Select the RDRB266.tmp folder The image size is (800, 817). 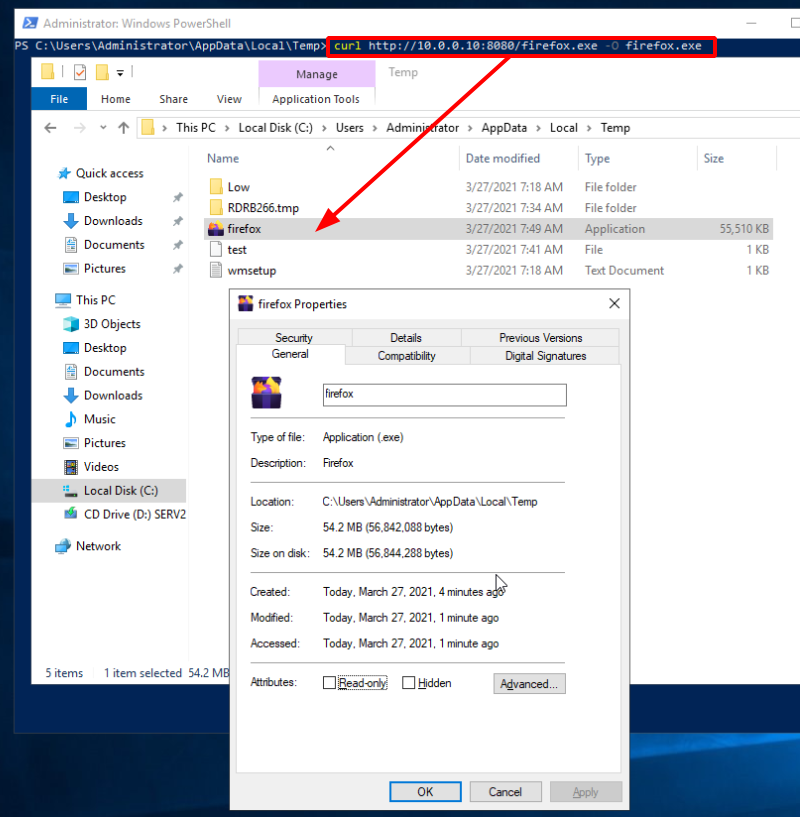point(488,208)
